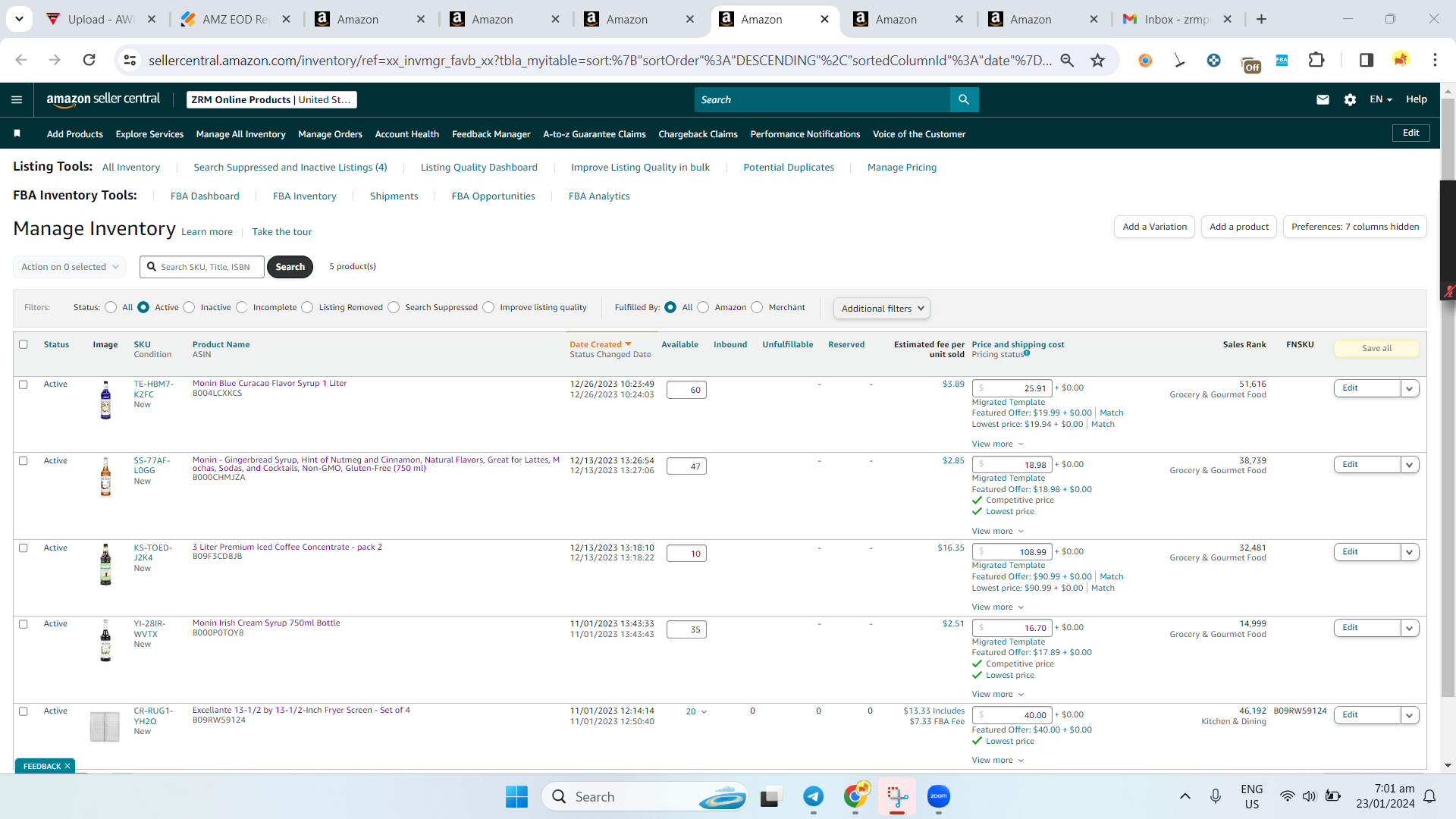The image size is (1456, 819).
Task: Open a new browser tab
Action: pos(1261,20)
